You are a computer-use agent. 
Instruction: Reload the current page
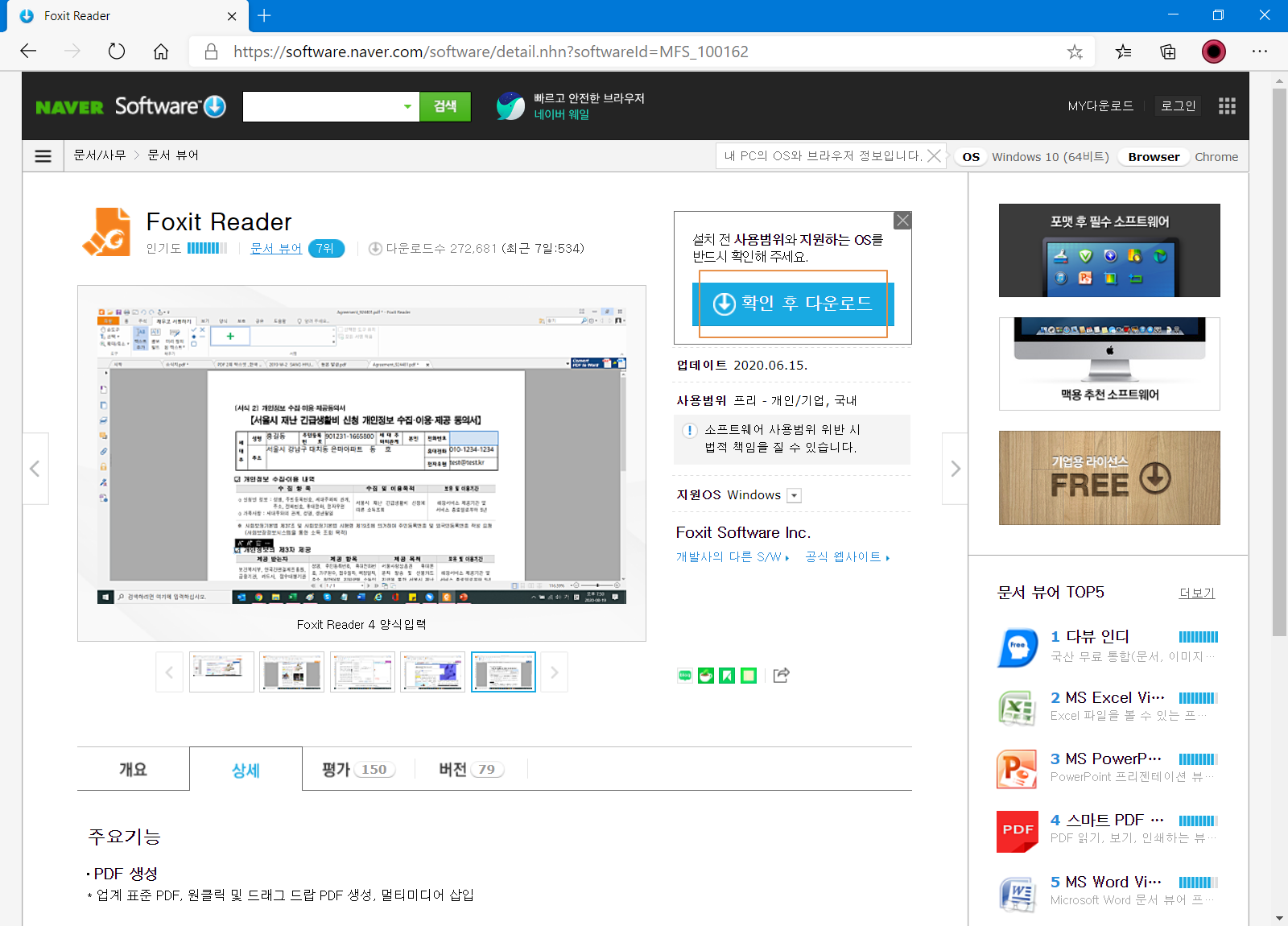pos(117,52)
